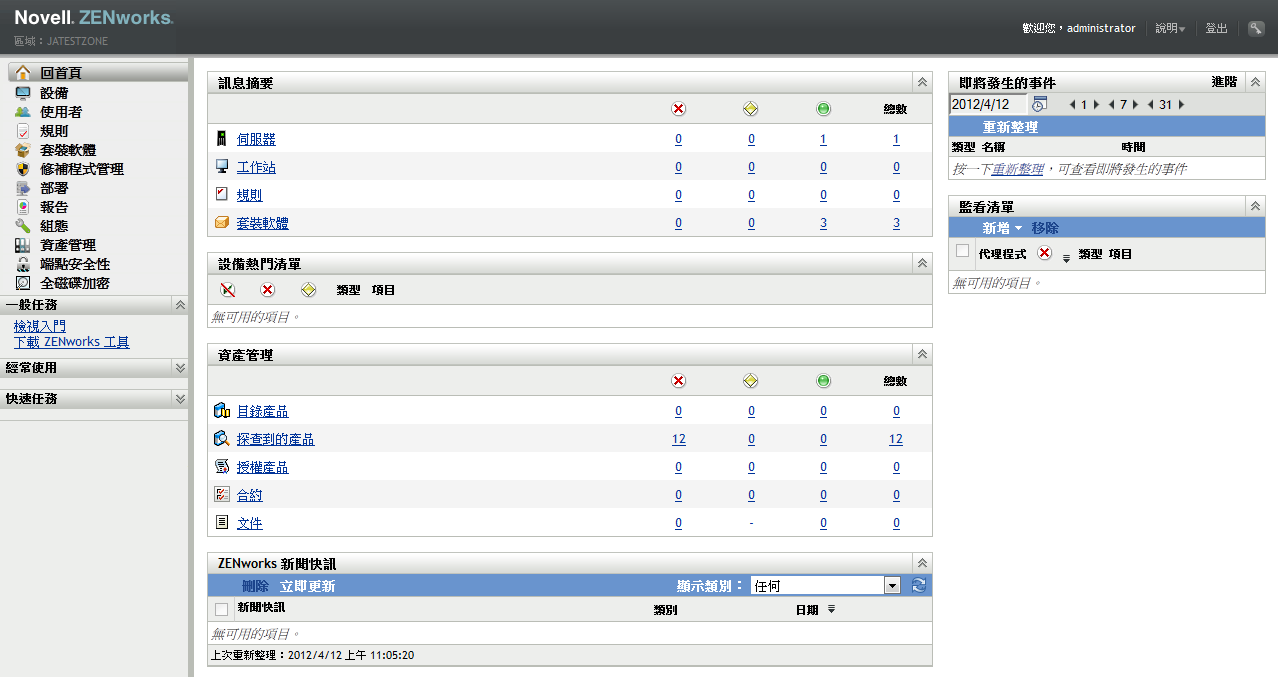Screen dimensions: 1278x677
Task: Tick the 監看清單 select-all checkbox
Action: pos(962,251)
